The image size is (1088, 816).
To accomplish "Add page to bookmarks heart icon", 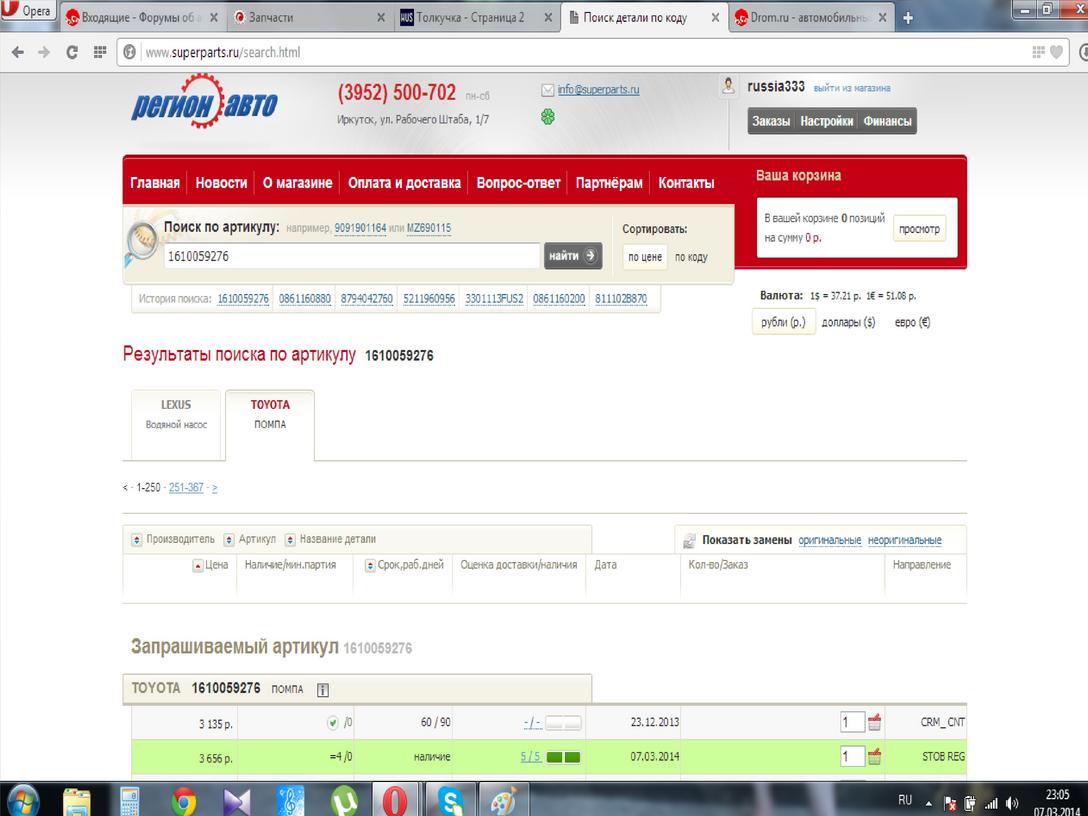I will point(1056,52).
